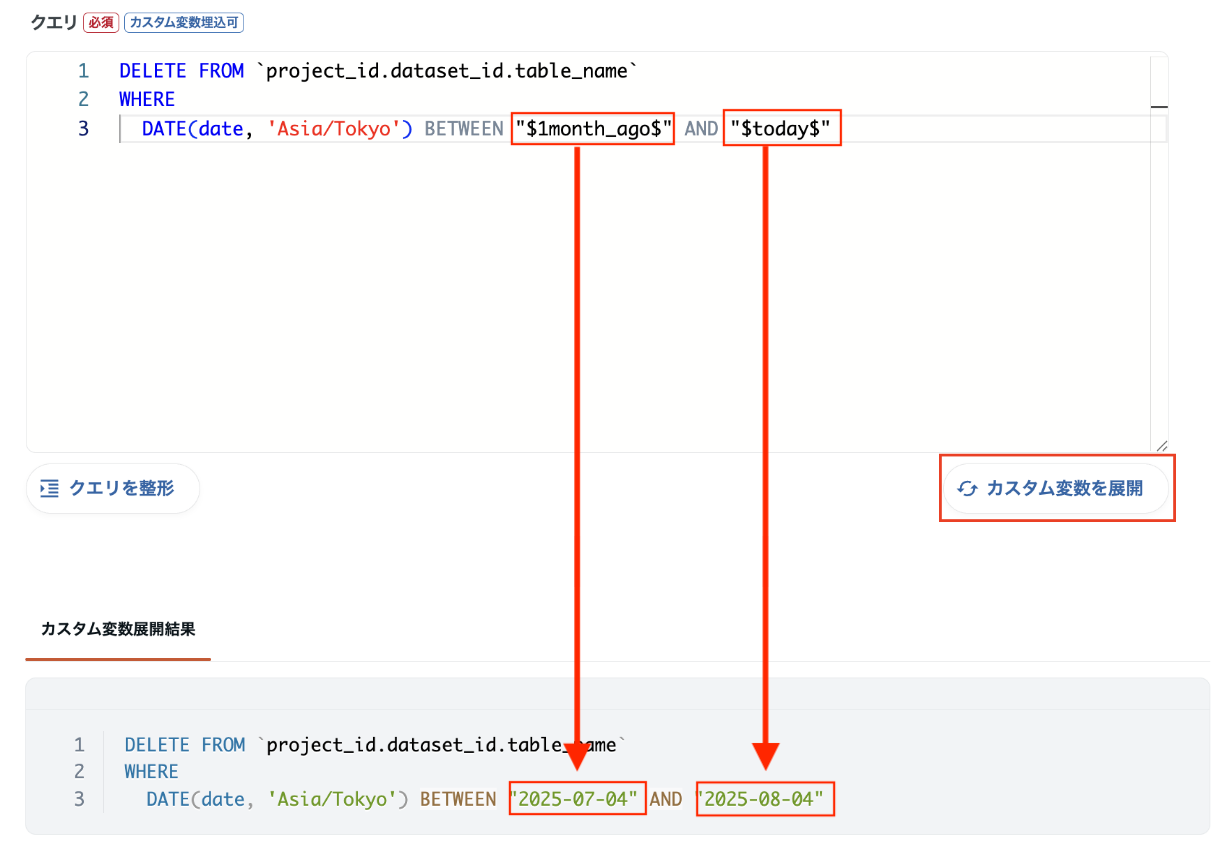This screenshot has height=868, width=1232.
Task: Click line number 2 in the expanded result
Action: [79, 772]
